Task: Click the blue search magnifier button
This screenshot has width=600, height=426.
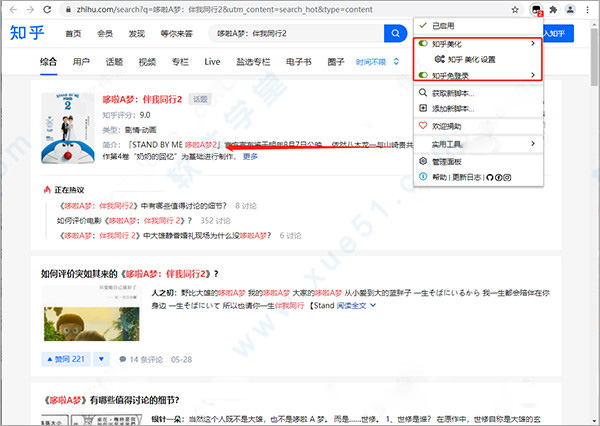Action: [395, 33]
